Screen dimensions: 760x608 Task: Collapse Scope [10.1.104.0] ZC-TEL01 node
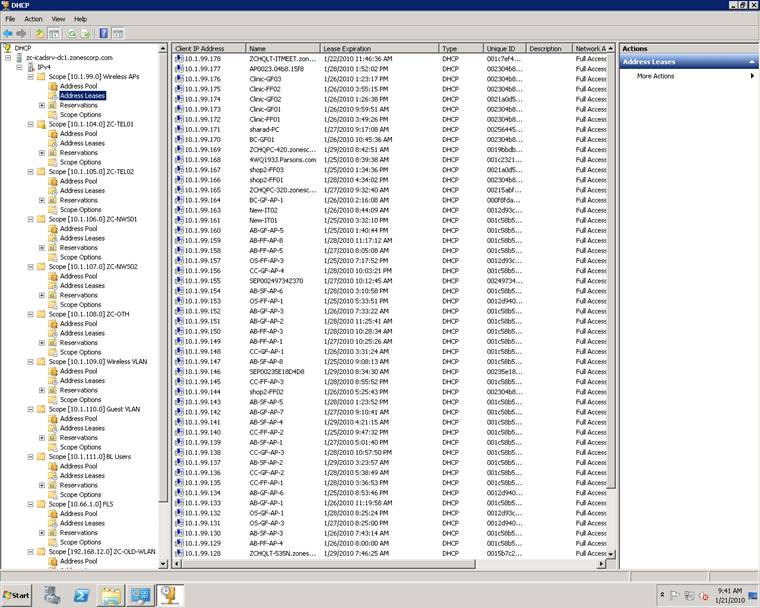(x=30, y=124)
